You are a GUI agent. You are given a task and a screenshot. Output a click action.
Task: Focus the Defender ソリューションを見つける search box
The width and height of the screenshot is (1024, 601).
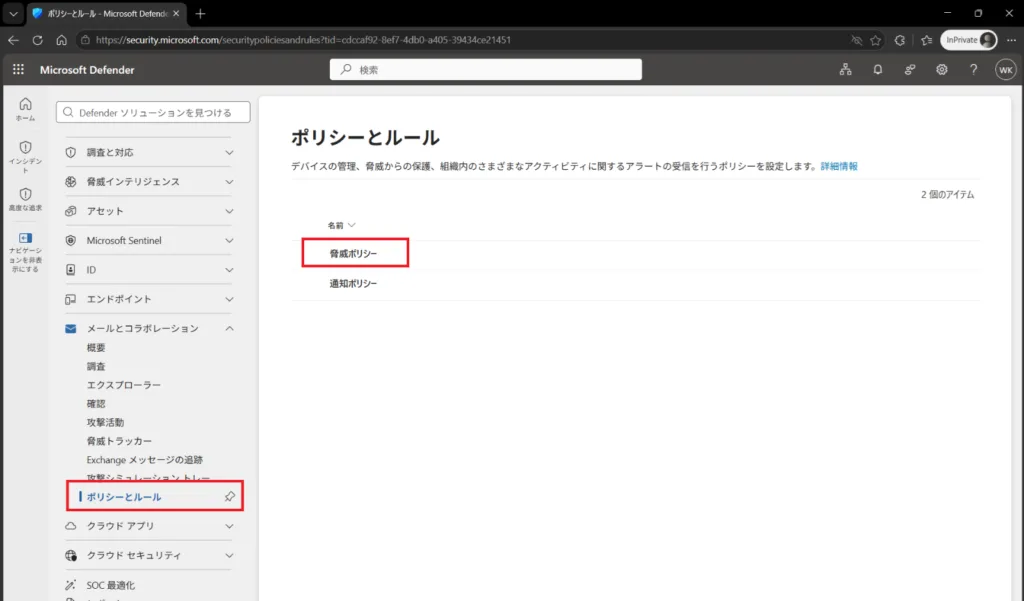pyautogui.click(x=153, y=112)
